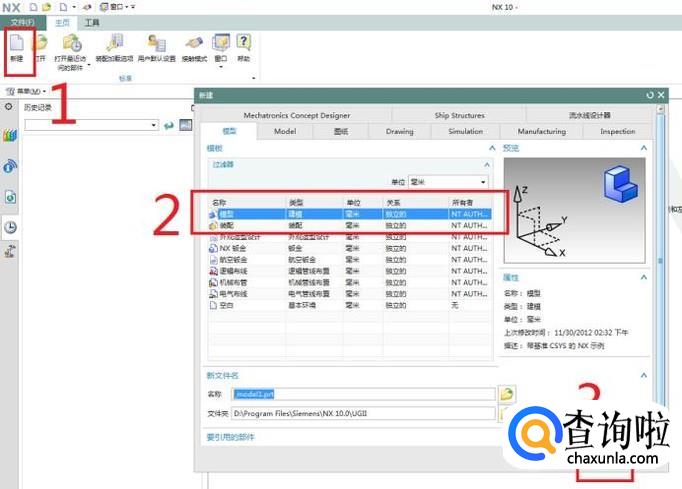Click the 机械布管 template icon
The height and width of the screenshot is (489, 682).
pos(213,283)
